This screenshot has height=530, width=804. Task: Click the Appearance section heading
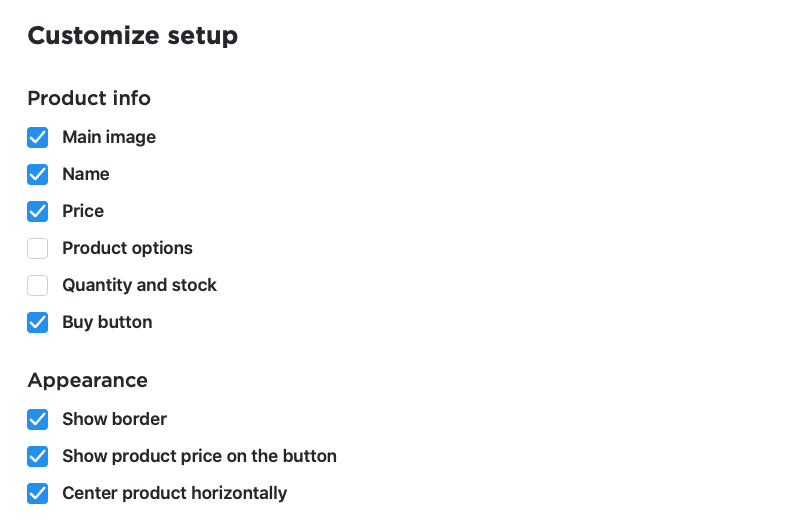[x=87, y=380]
